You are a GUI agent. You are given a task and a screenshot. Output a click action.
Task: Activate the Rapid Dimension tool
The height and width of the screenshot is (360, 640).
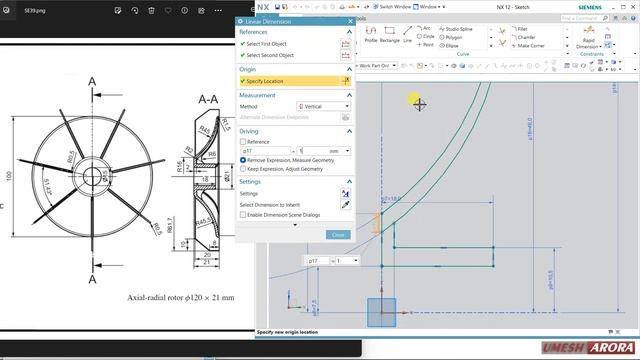(x=589, y=36)
